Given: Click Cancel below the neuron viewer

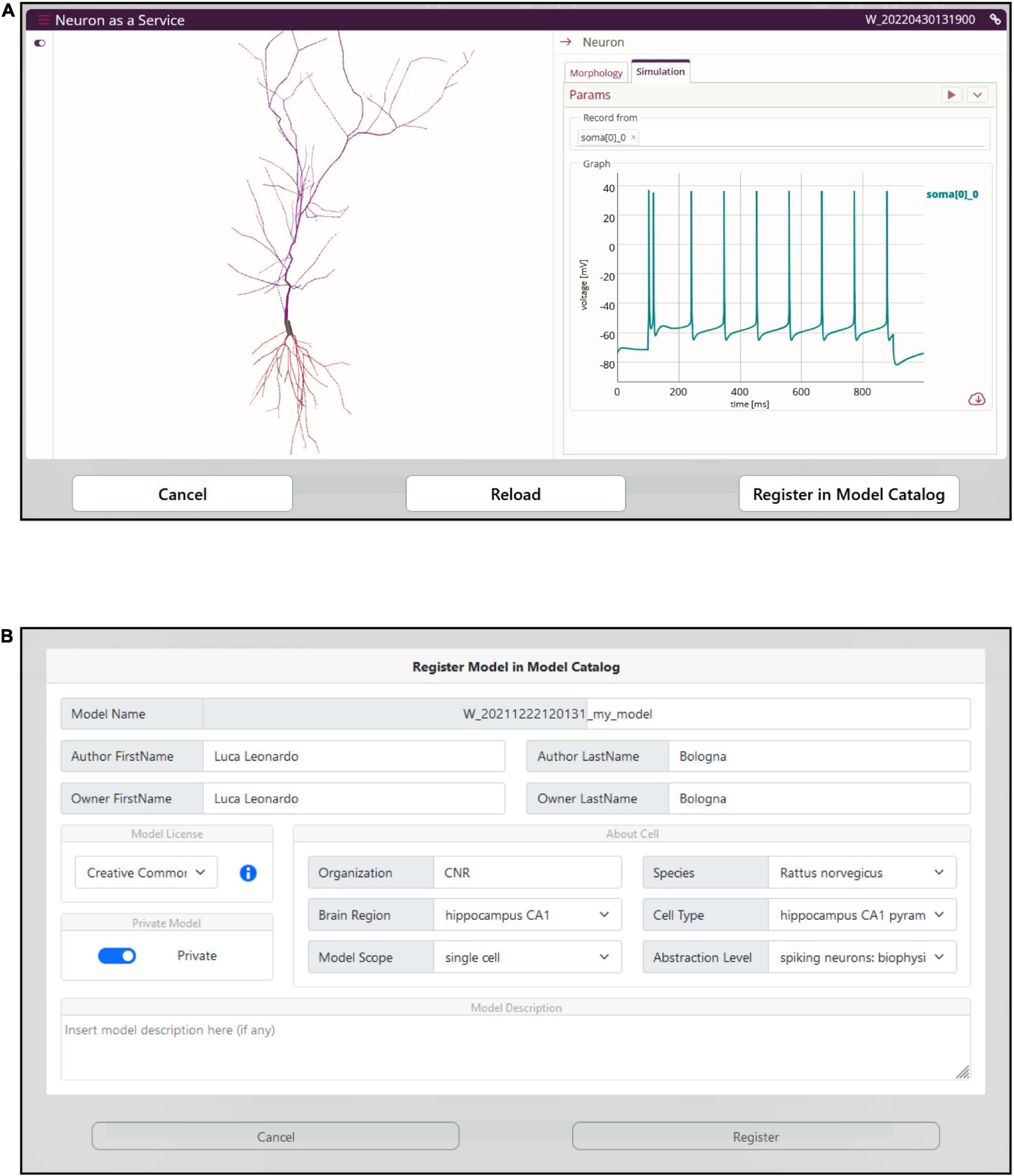Looking at the screenshot, I should point(182,494).
